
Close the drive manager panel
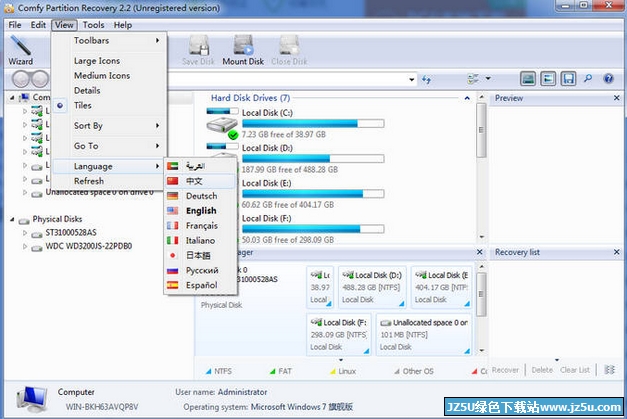[x=480, y=252]
